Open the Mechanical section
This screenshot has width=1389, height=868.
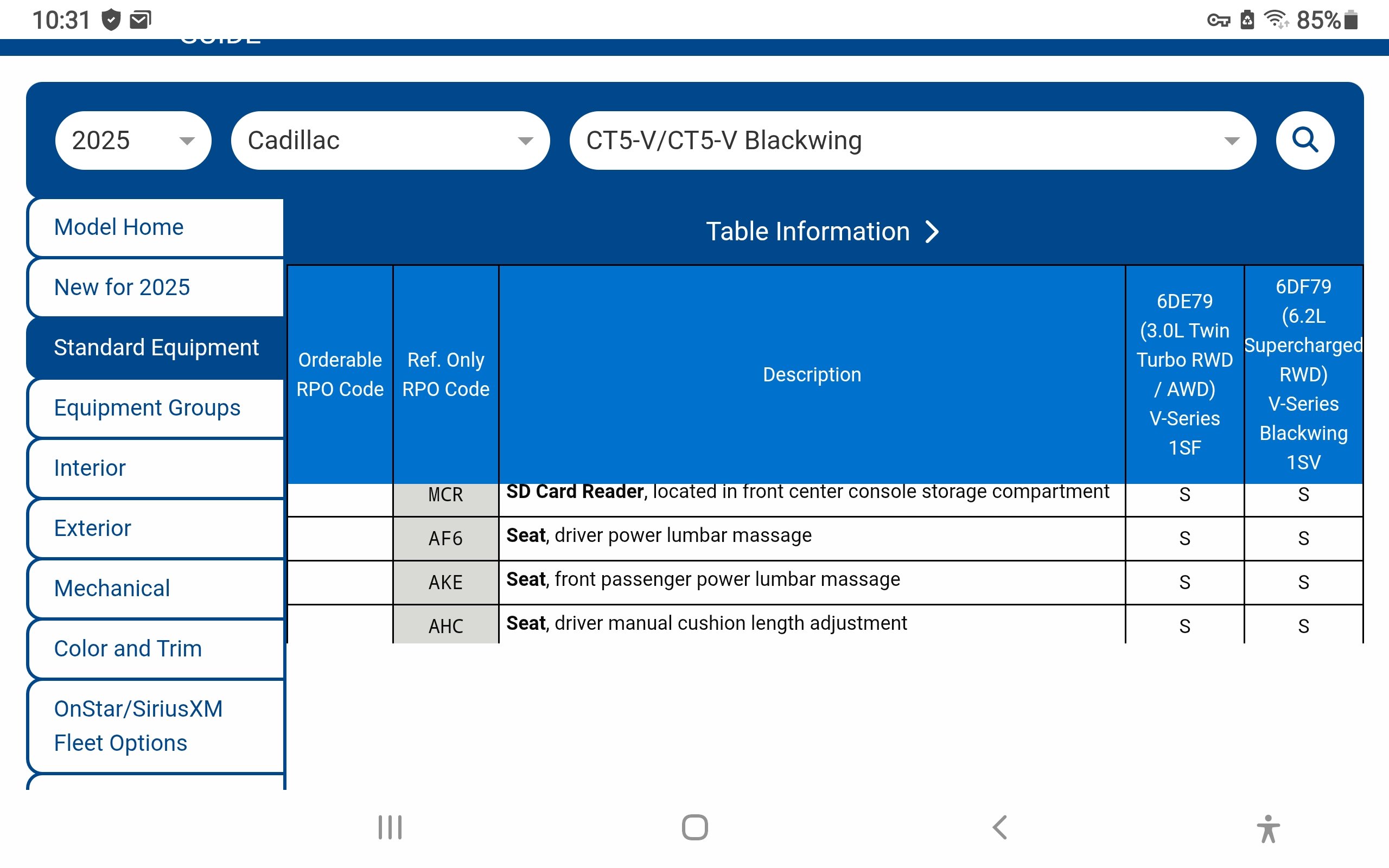pyautogui.click(x=155, y=589)
